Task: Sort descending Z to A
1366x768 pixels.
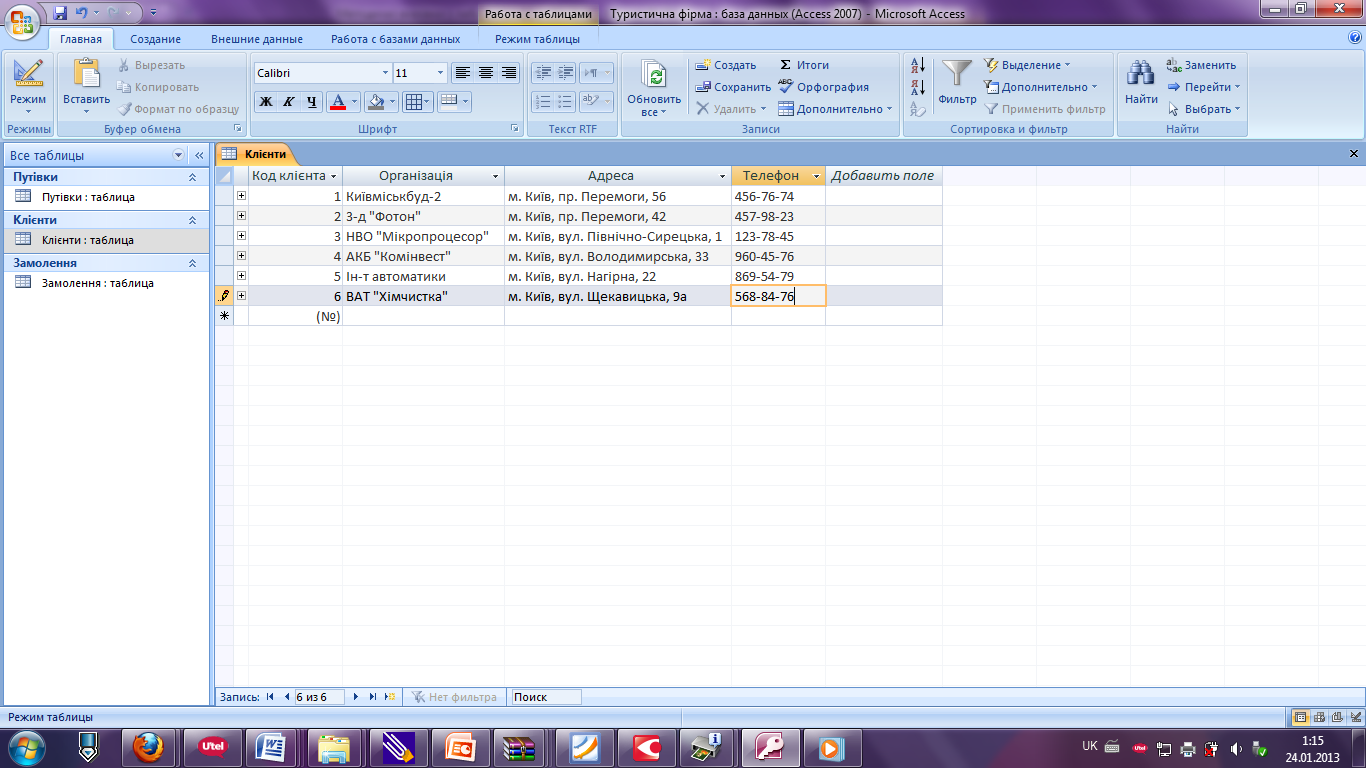Action: point(918,88)
